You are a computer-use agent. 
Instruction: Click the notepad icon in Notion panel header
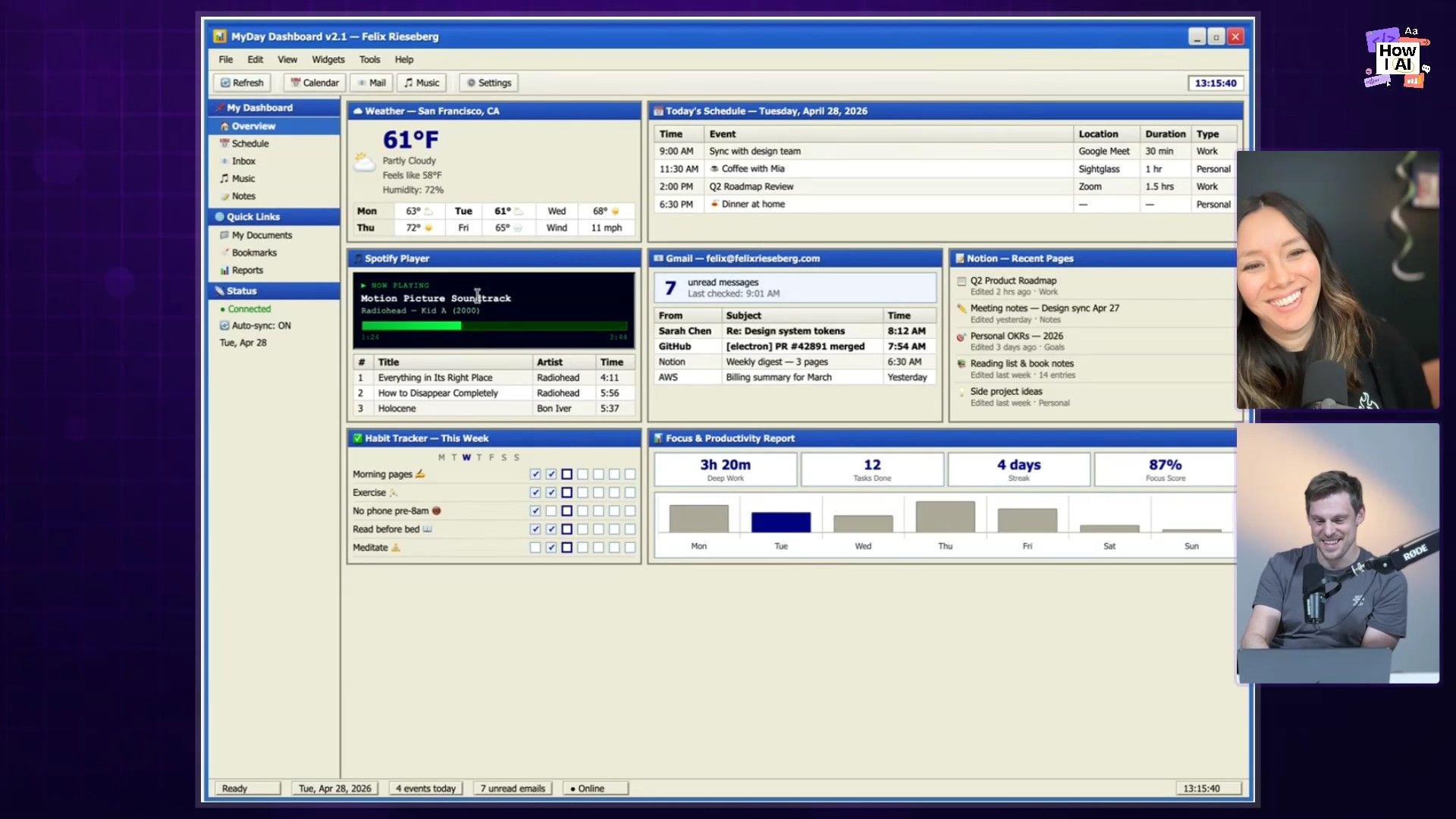click(x=959, y=259)
